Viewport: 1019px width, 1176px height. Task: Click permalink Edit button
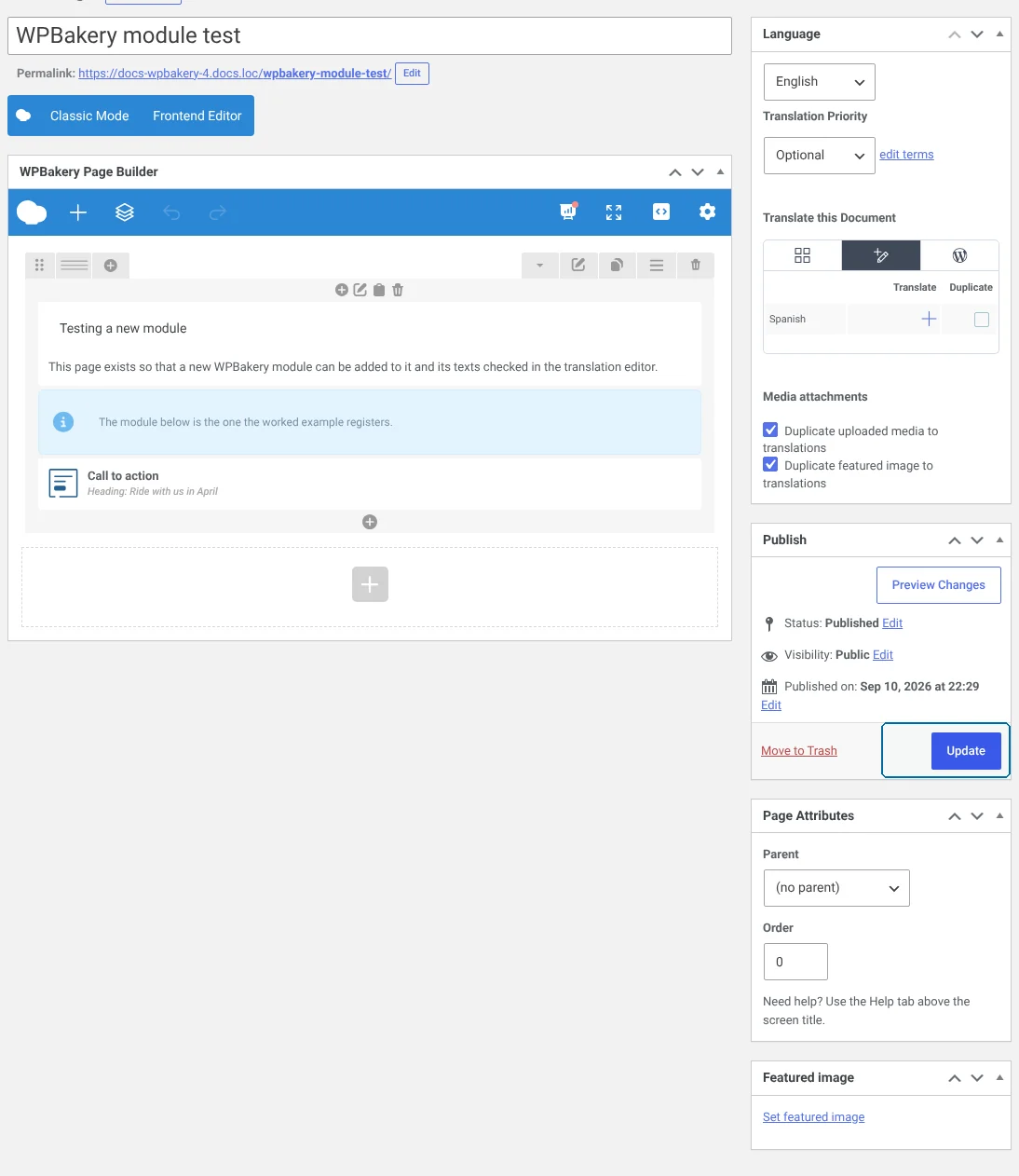412,73
